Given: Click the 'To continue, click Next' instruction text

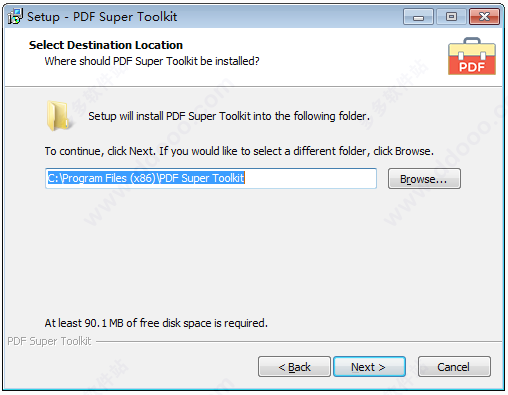Looking at the screenshot, I should tap(239, 151).
